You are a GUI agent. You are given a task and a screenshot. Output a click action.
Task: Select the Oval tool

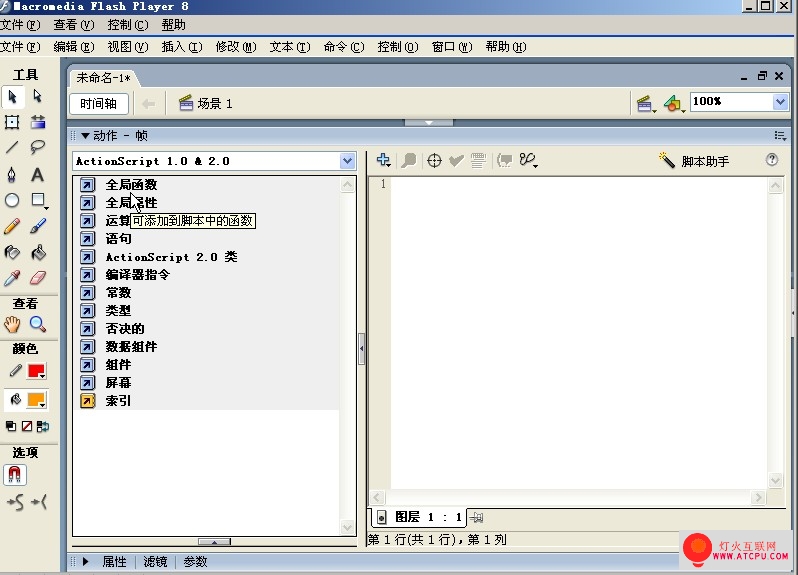coord(12,200)
